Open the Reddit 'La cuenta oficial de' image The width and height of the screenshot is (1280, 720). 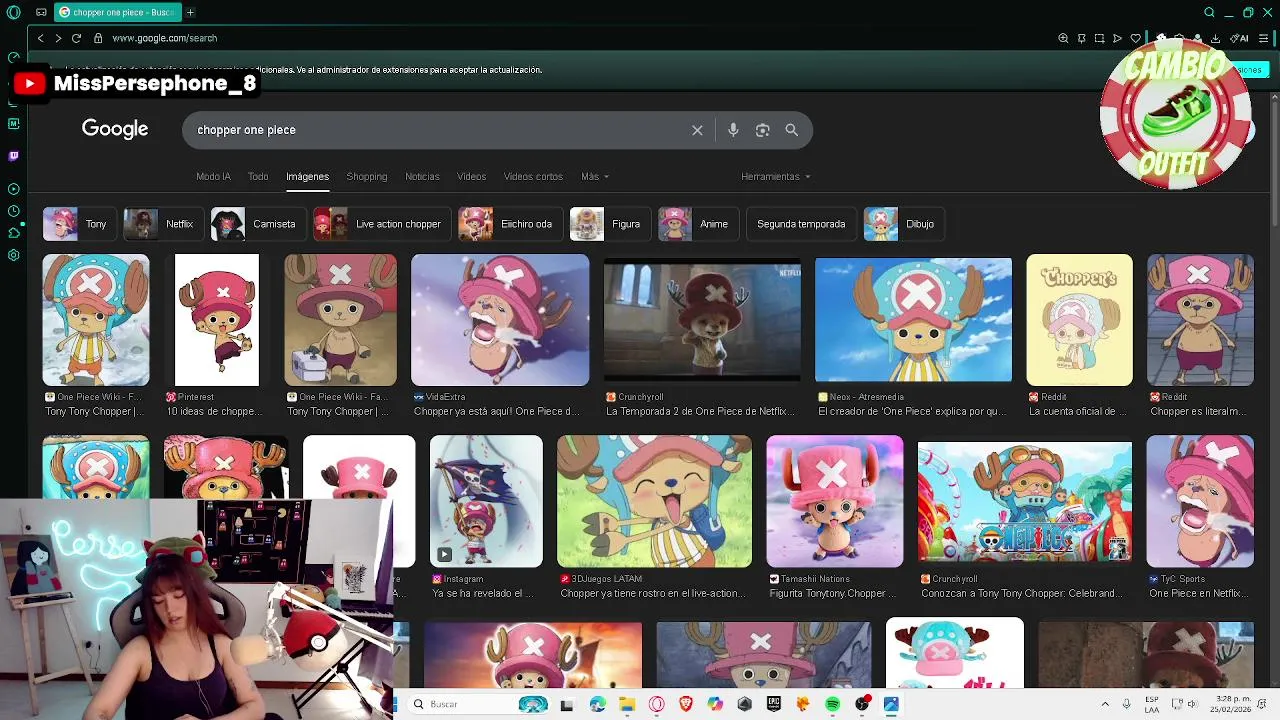1079,320
